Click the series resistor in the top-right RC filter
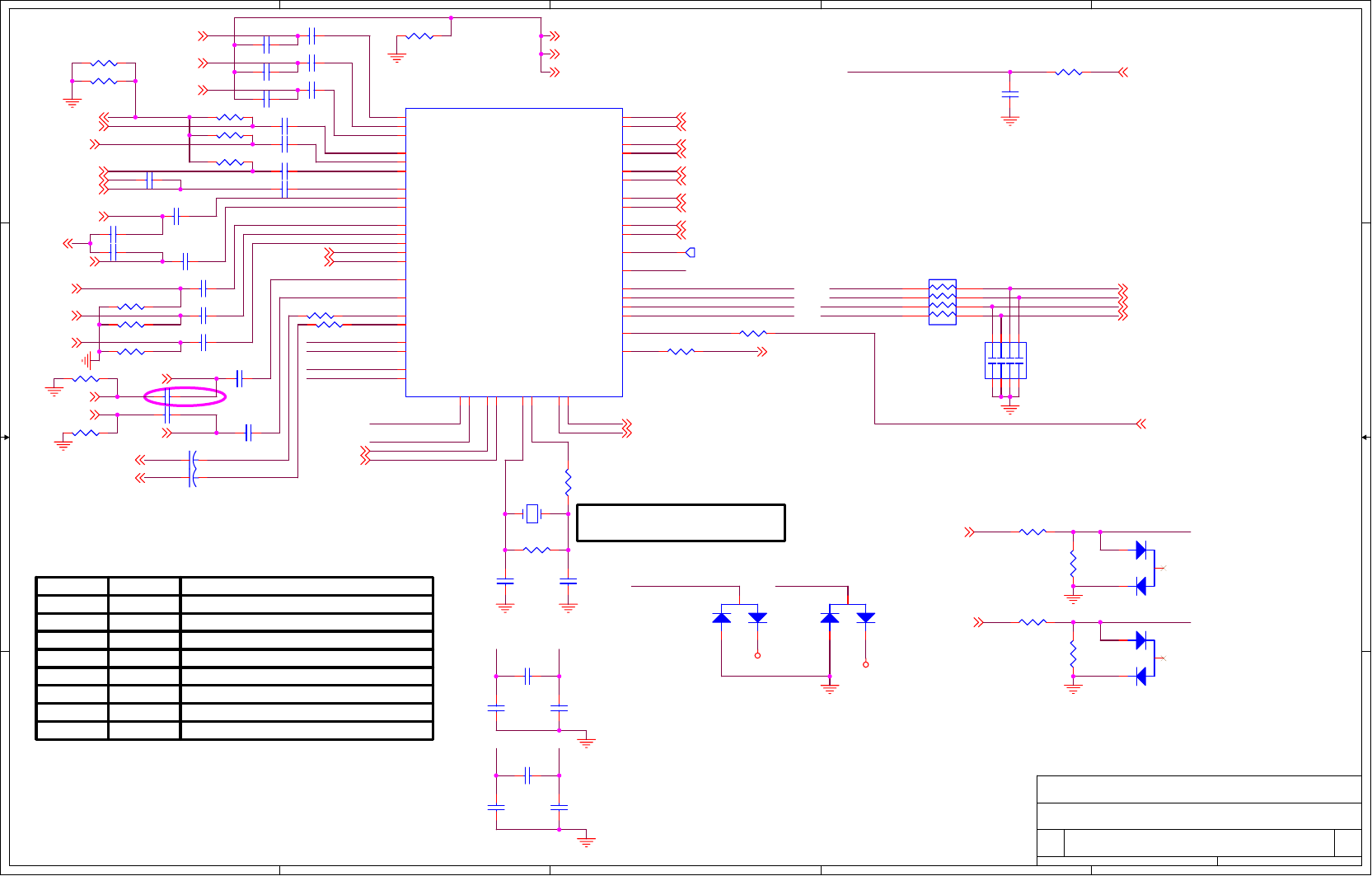1372x876 pixels. (1069, 73)
